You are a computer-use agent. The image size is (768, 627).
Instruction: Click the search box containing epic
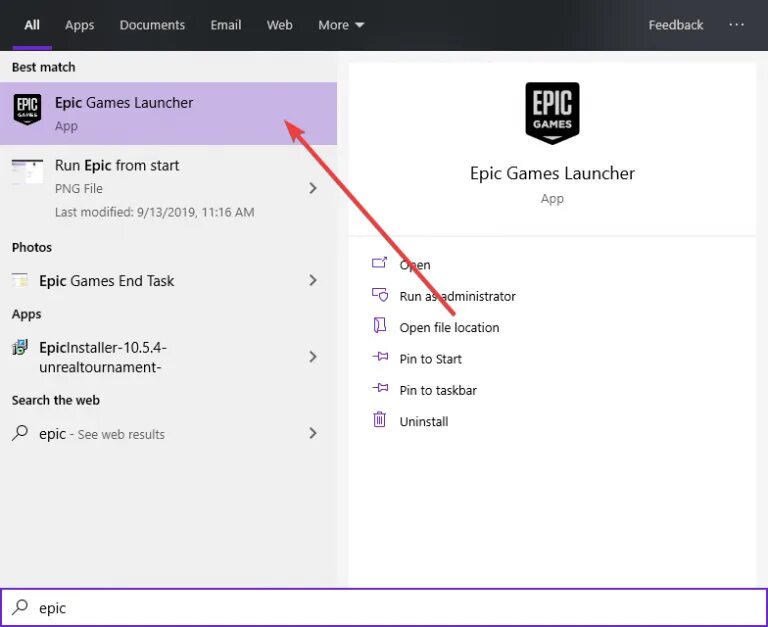click(x=384, y=607)
